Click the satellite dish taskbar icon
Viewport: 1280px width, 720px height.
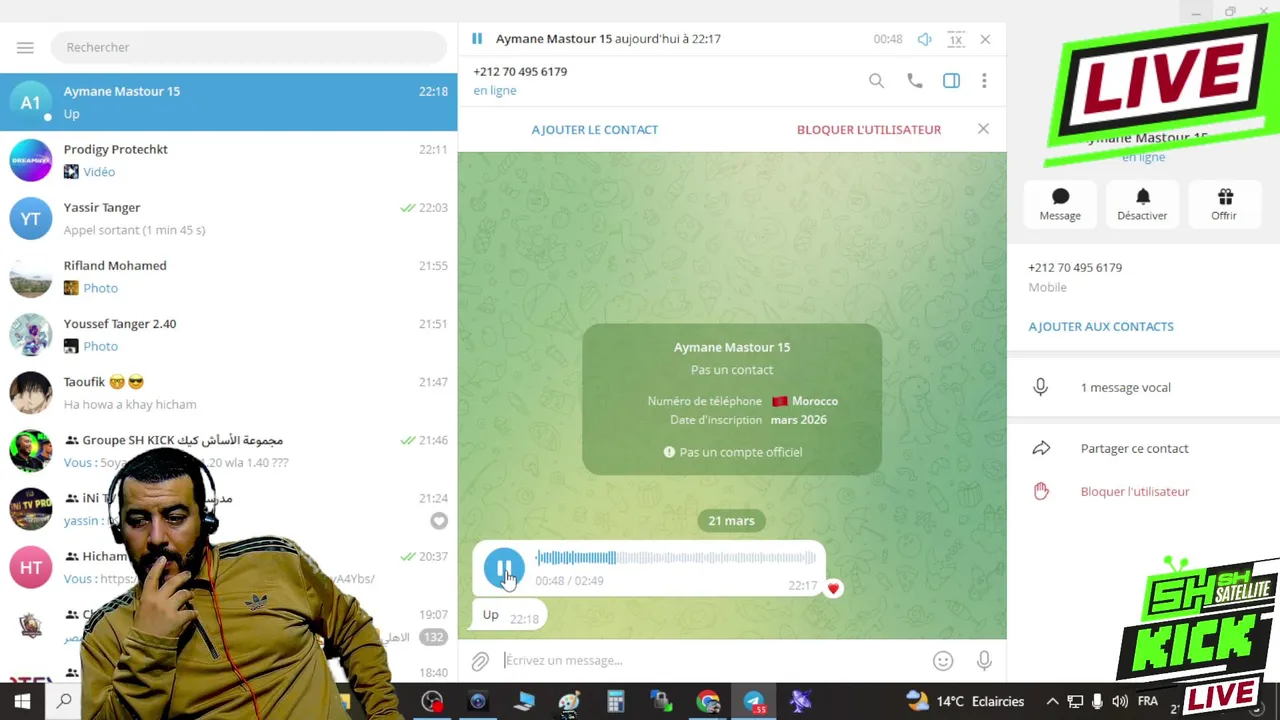point(800,702)
